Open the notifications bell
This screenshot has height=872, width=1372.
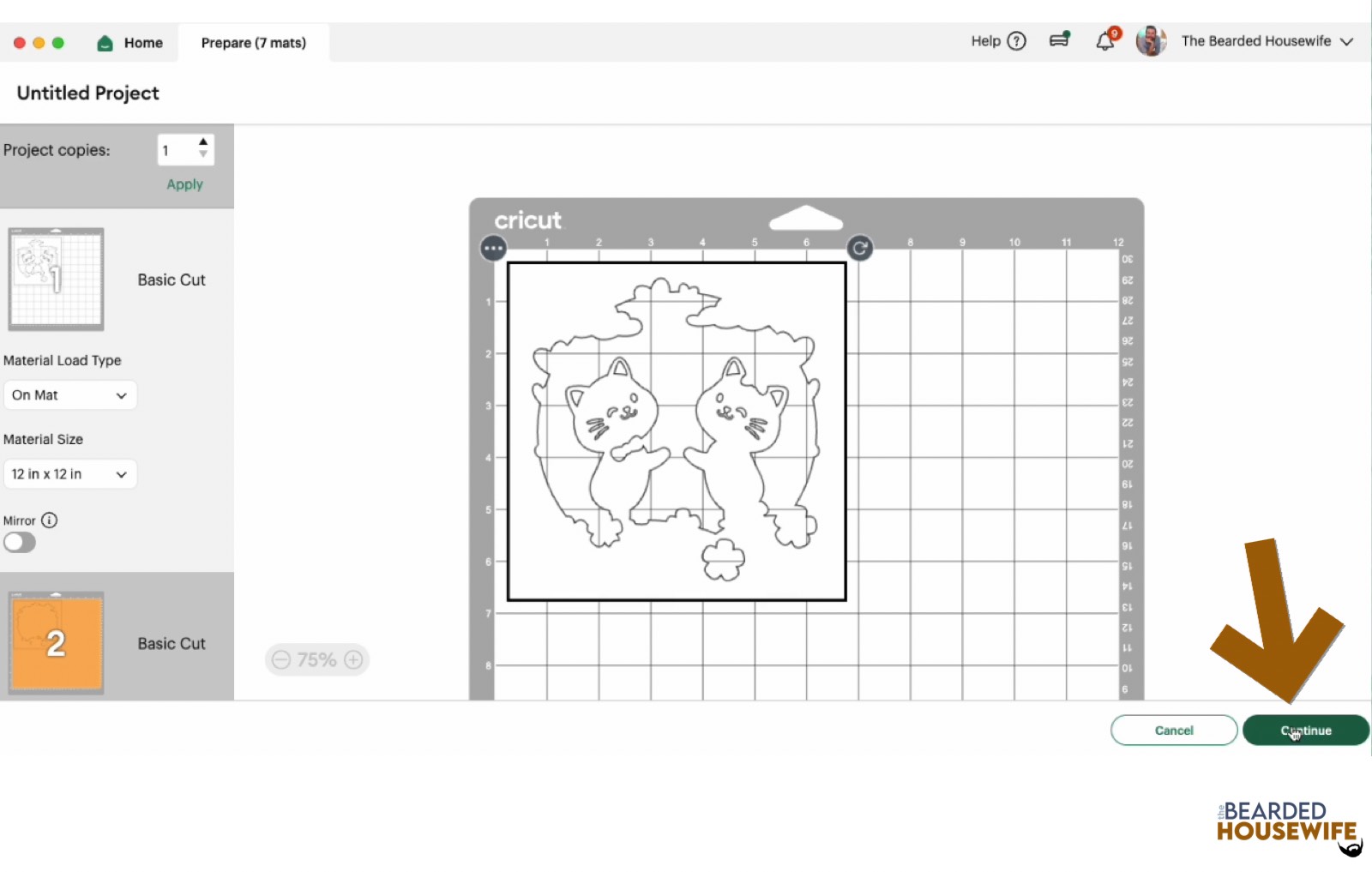click(x=1105, y=41)
